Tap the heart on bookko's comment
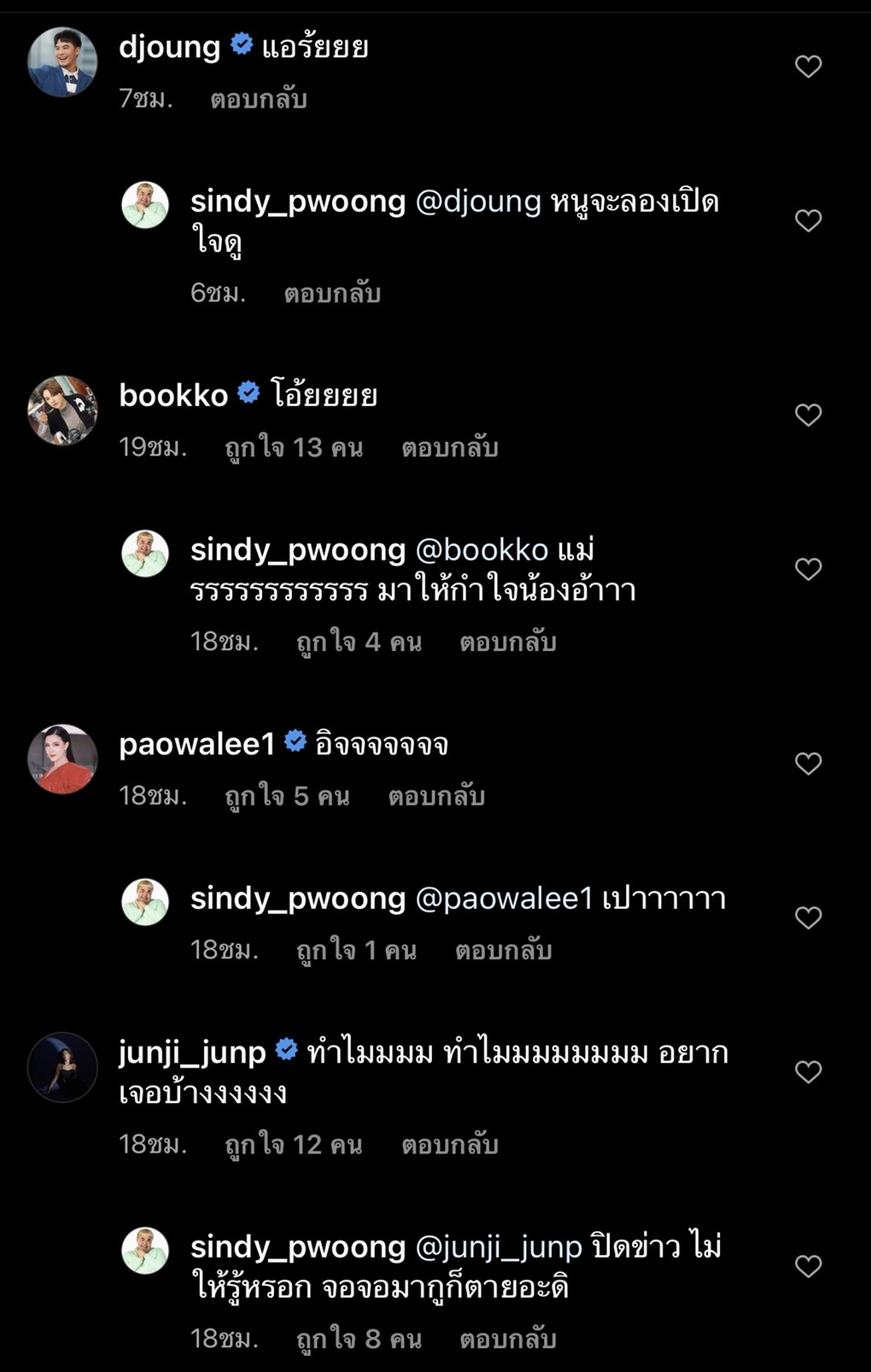The width and height of the screenshot is (871, 1372). coord(808,415)
